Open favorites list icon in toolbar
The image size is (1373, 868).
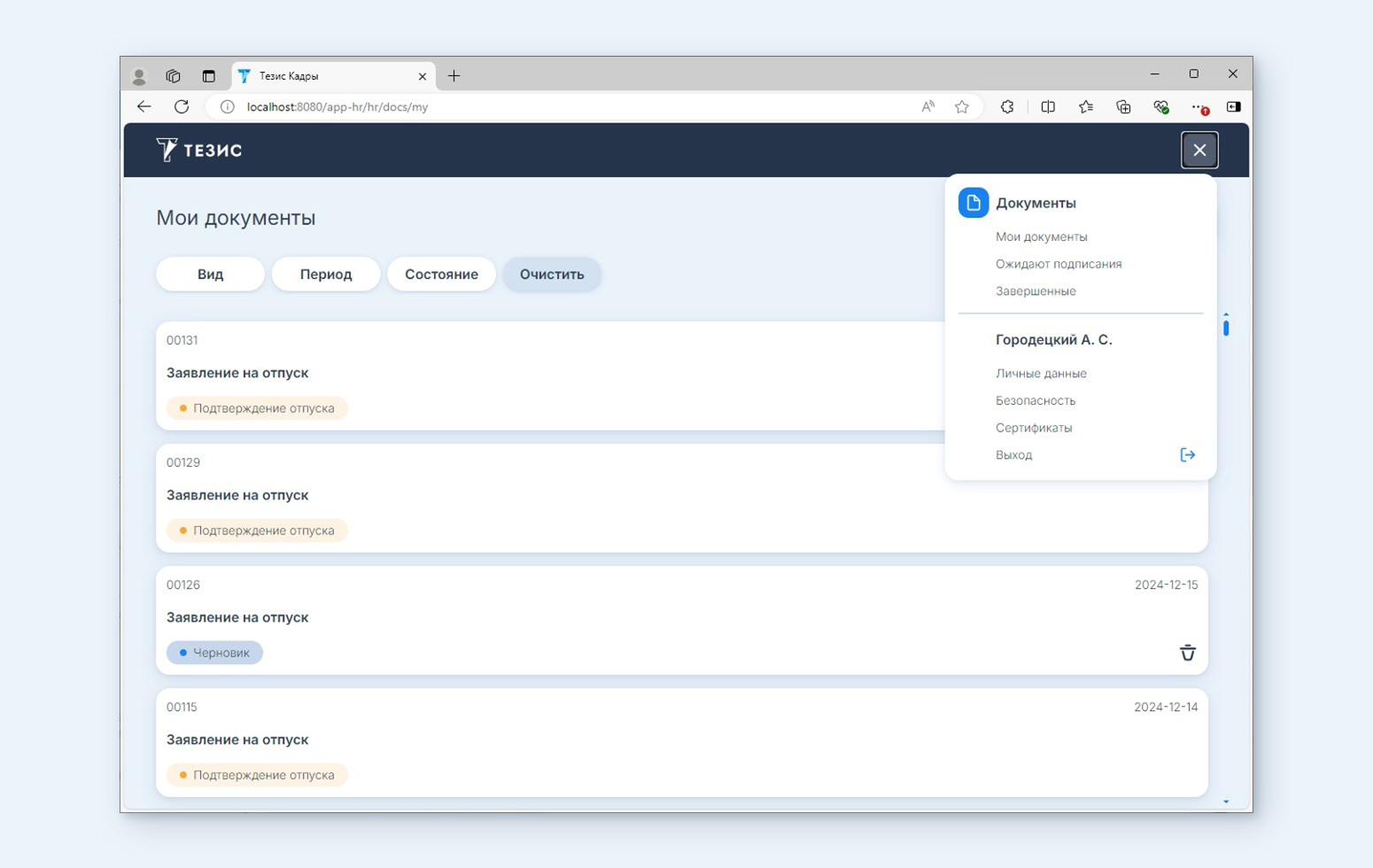click(1086, 107)
